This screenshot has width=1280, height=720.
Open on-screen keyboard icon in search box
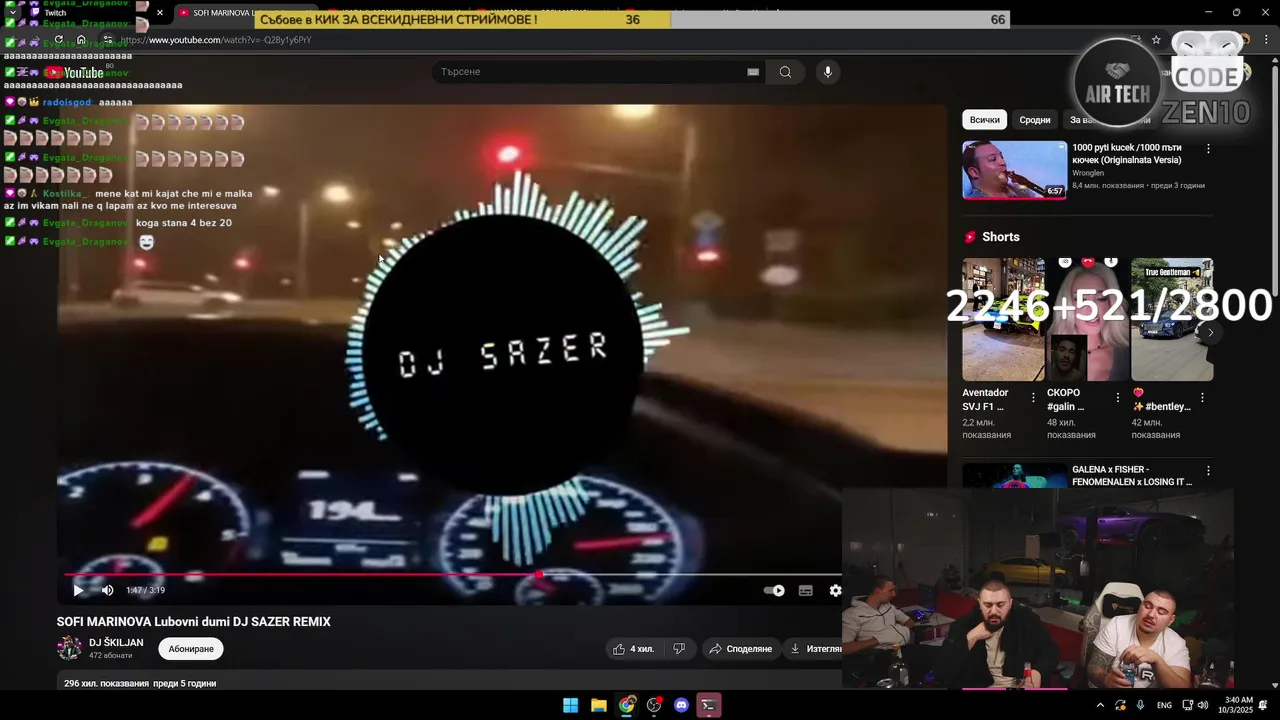(753, 72)
